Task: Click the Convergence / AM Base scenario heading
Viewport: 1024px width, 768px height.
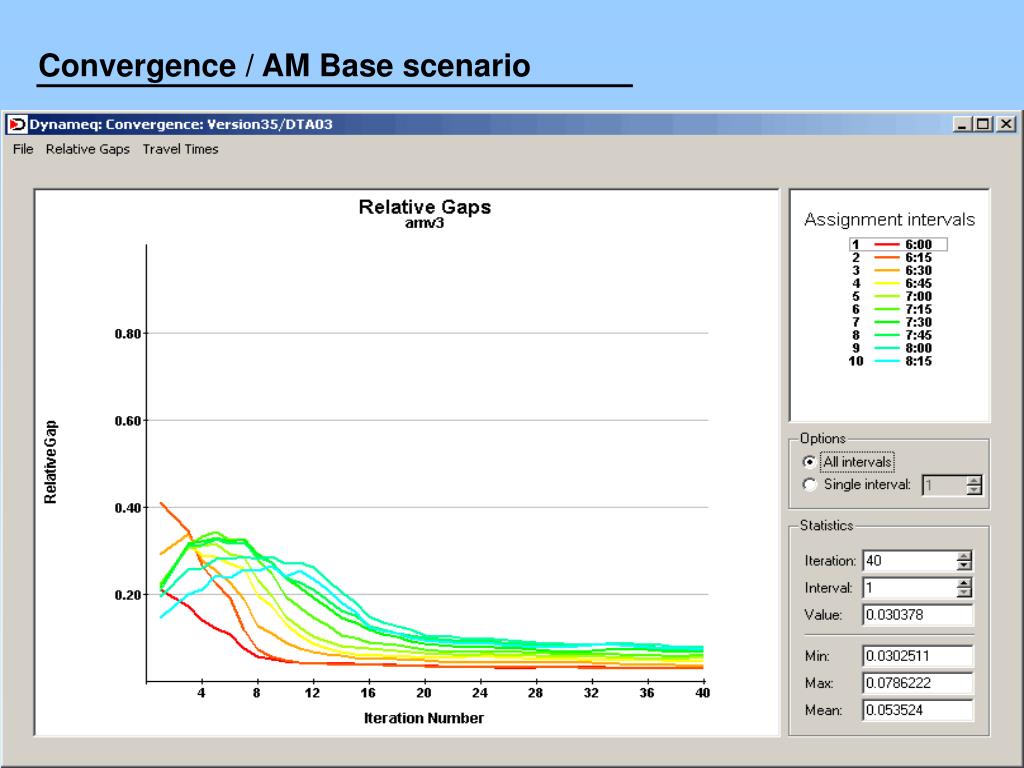Action: point(284,65)
